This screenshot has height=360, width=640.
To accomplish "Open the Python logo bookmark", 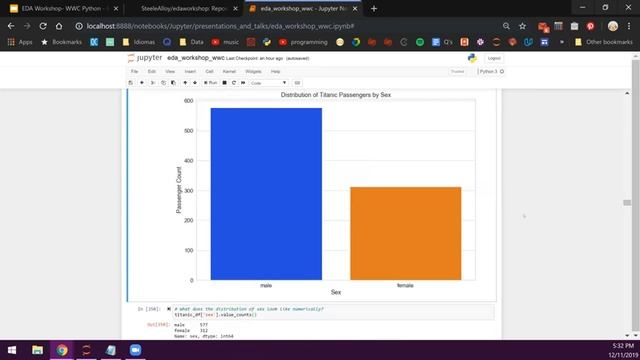I will pos(267,42).
